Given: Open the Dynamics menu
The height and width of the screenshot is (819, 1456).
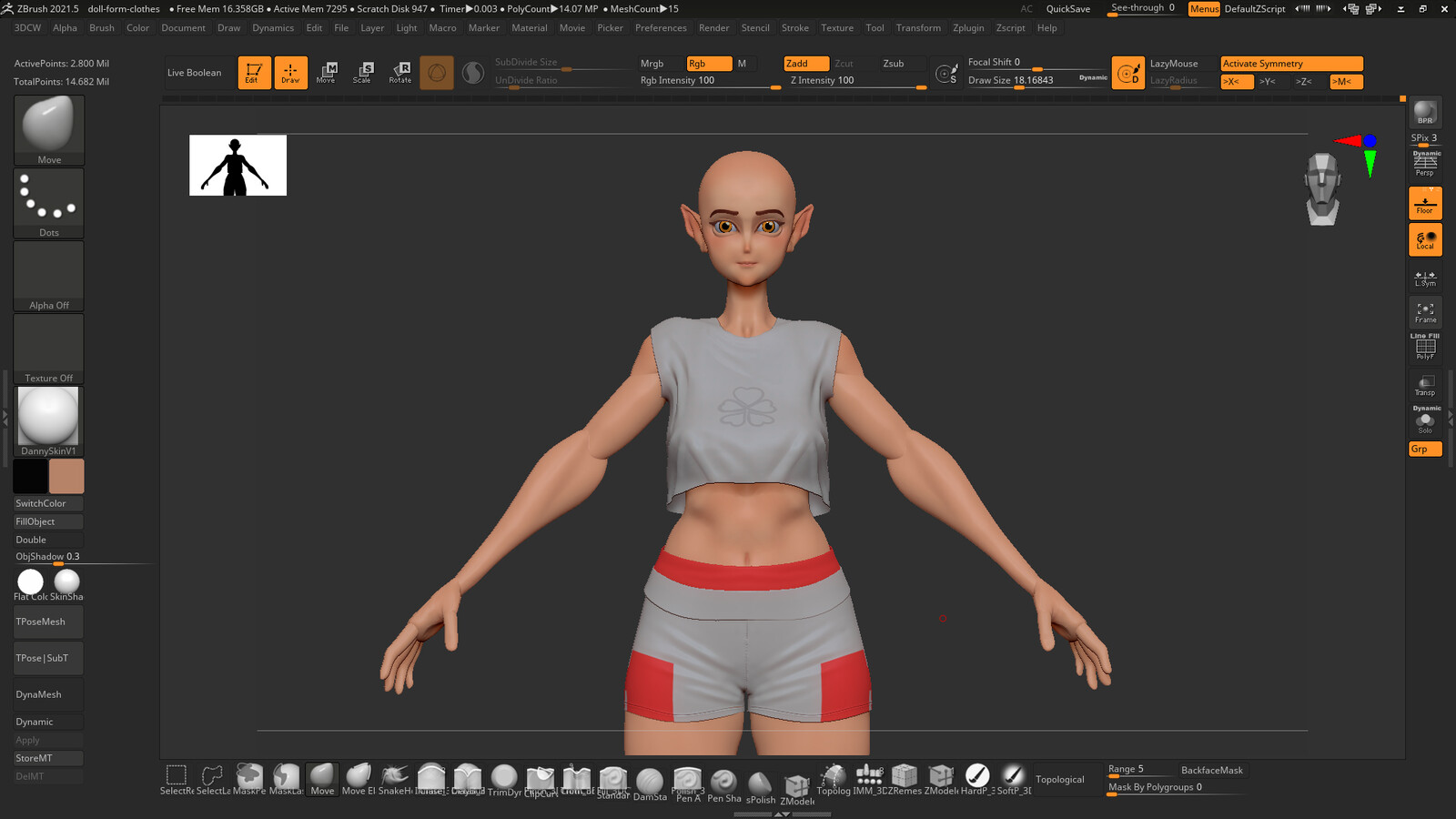Looking at the screenshot, I should coord(273,28).
